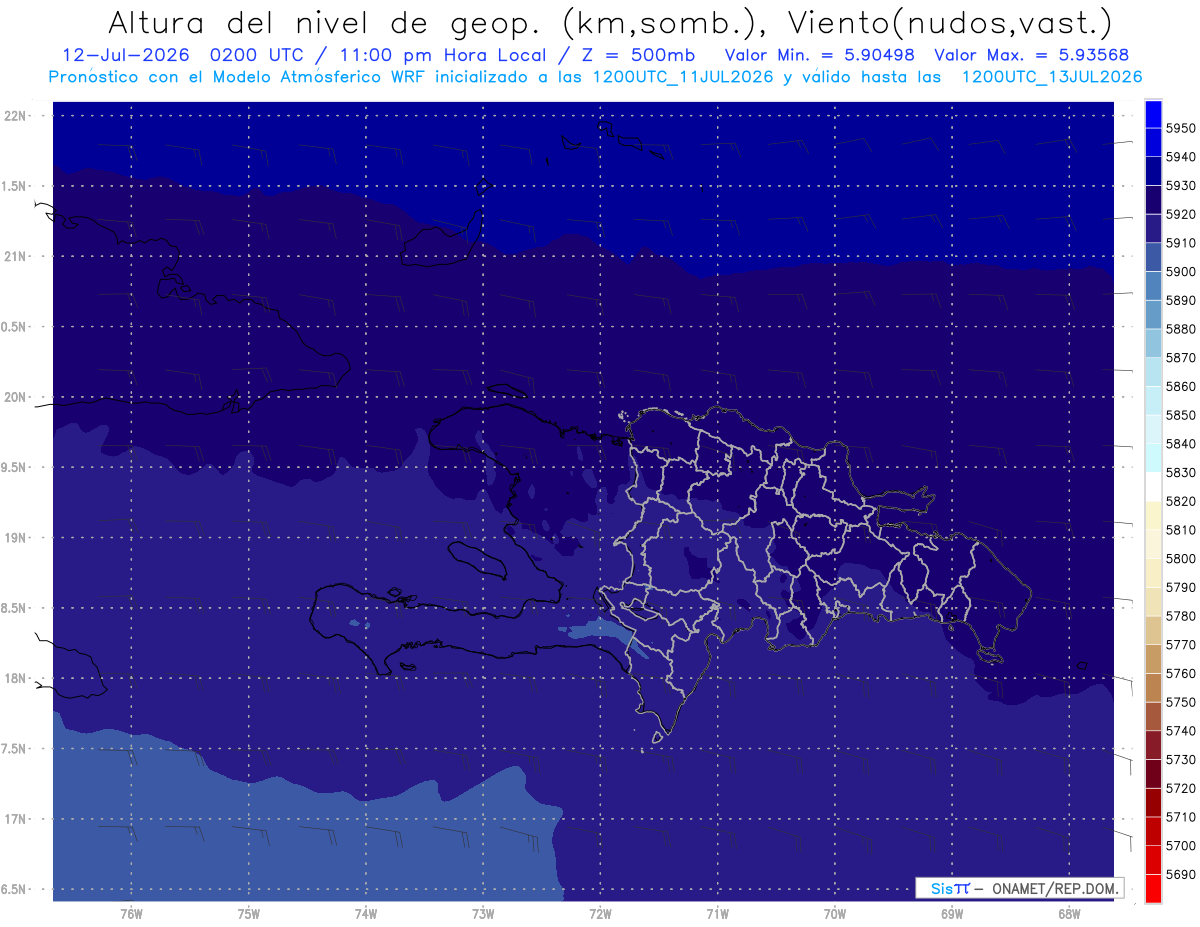The width and height of the screenshot is (1200, 927).
Task: Click the 76W longitude axis label
Action: (x=131, y=914)
